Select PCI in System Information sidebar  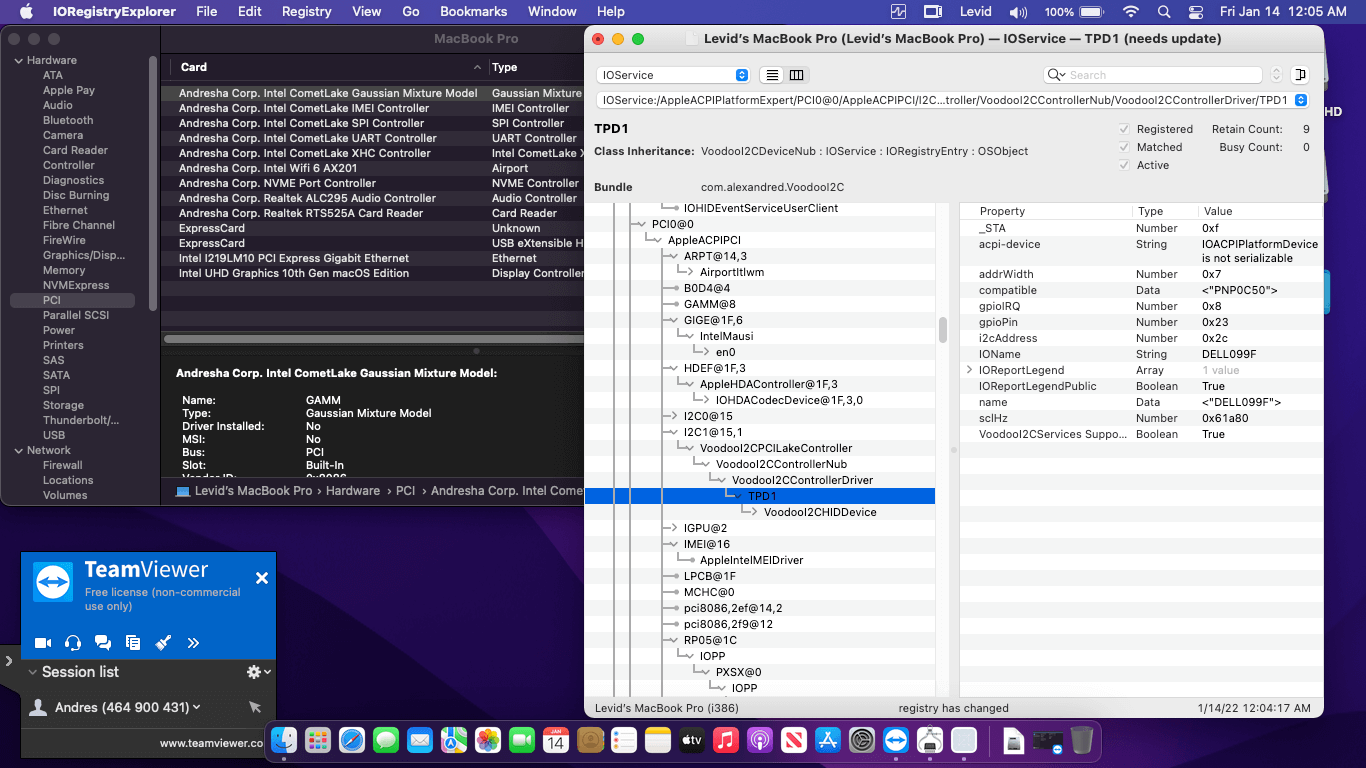(x=72, y=300)
